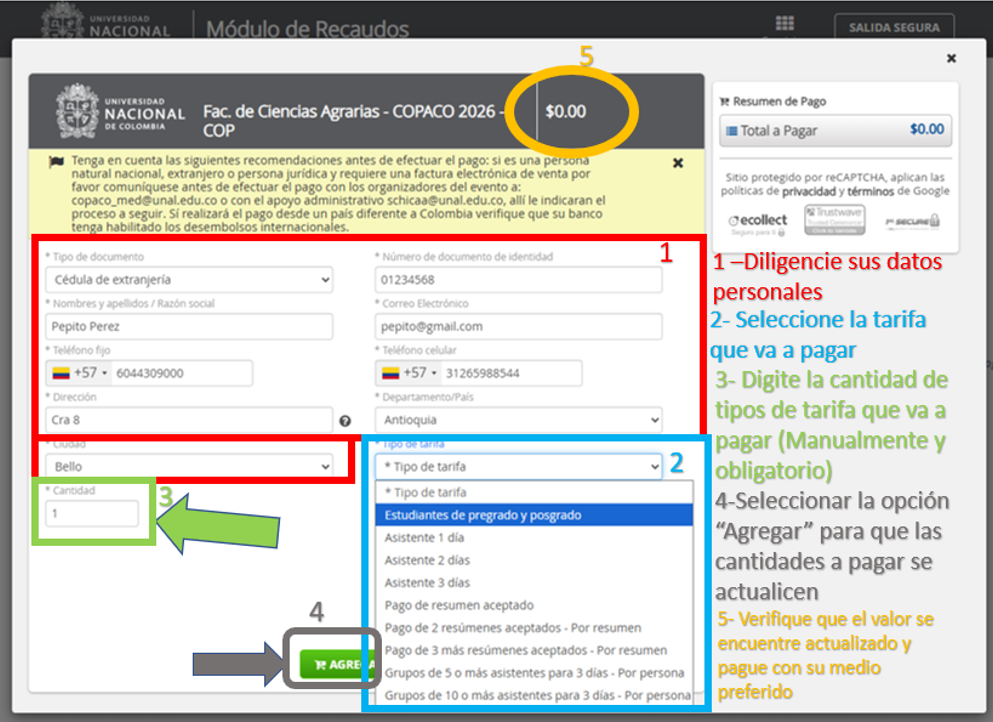Close the payment modal dialog
993x722 pixels.
click(951, 59)
